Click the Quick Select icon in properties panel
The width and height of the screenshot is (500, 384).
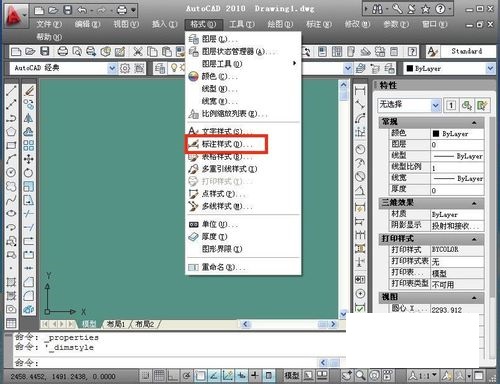pyautogui.click(x=482, y=106)
